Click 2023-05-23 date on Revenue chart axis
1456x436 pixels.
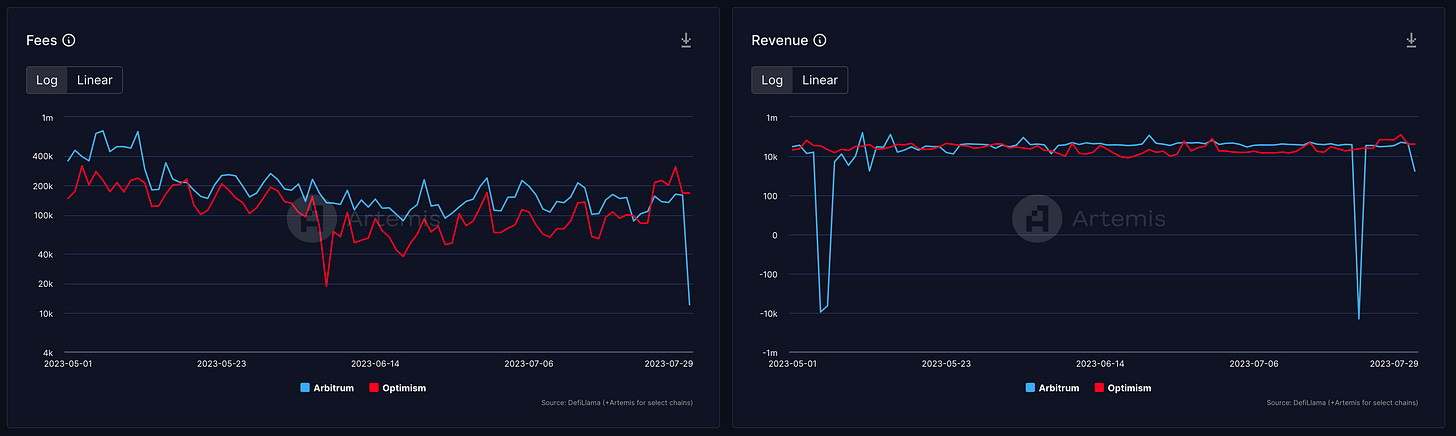pos(946,364)
